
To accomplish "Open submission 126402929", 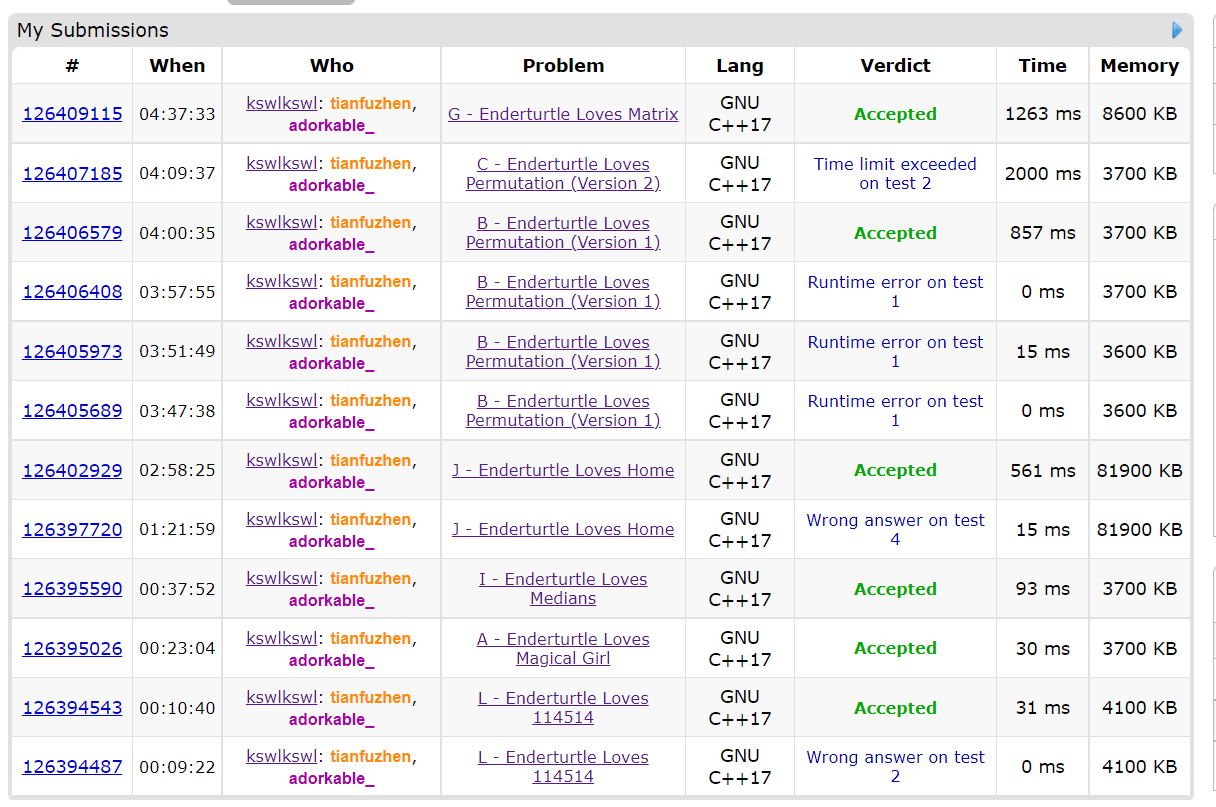I will coord(72,470).
